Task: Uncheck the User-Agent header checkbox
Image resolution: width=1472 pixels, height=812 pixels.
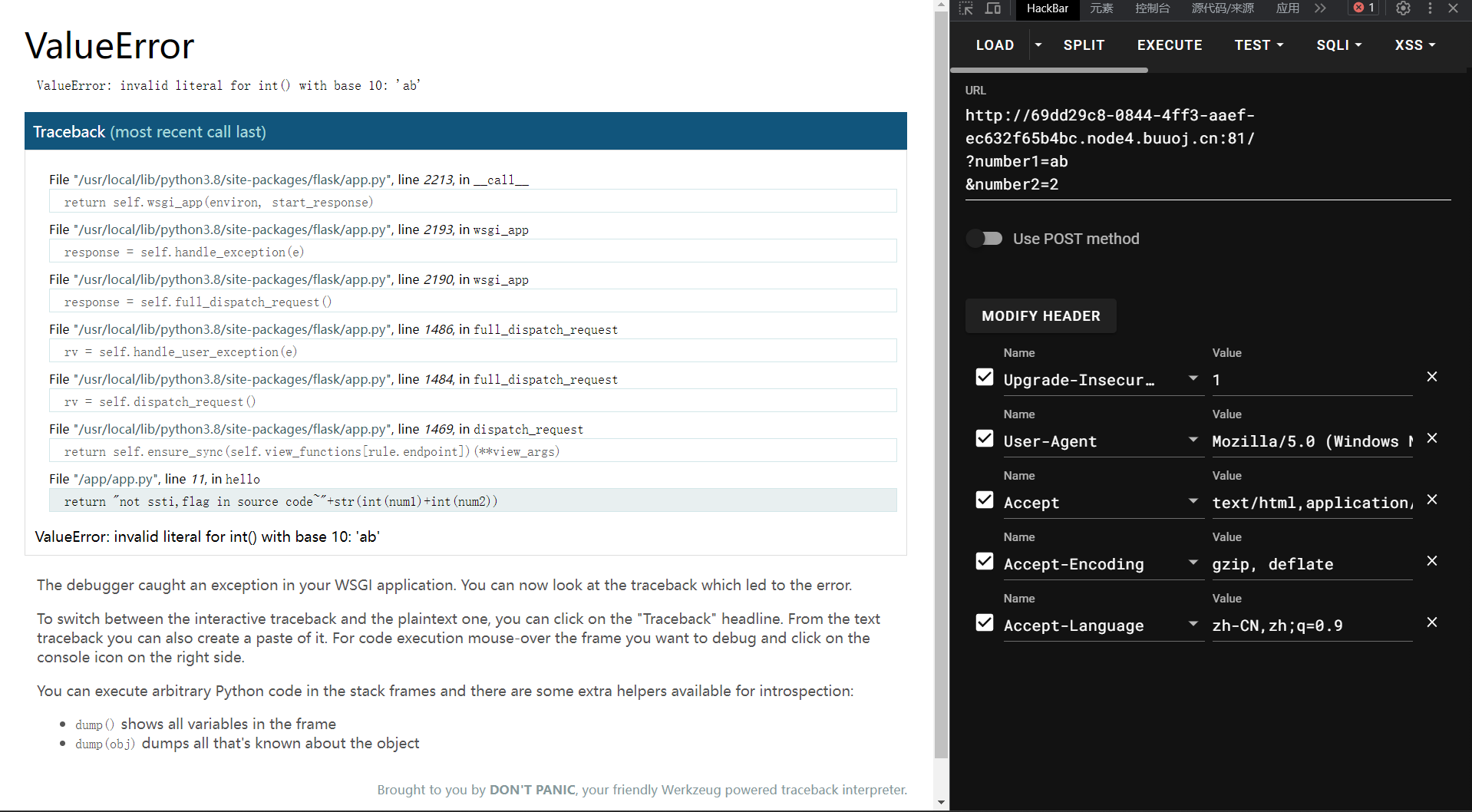Action: tap(985, 438)
